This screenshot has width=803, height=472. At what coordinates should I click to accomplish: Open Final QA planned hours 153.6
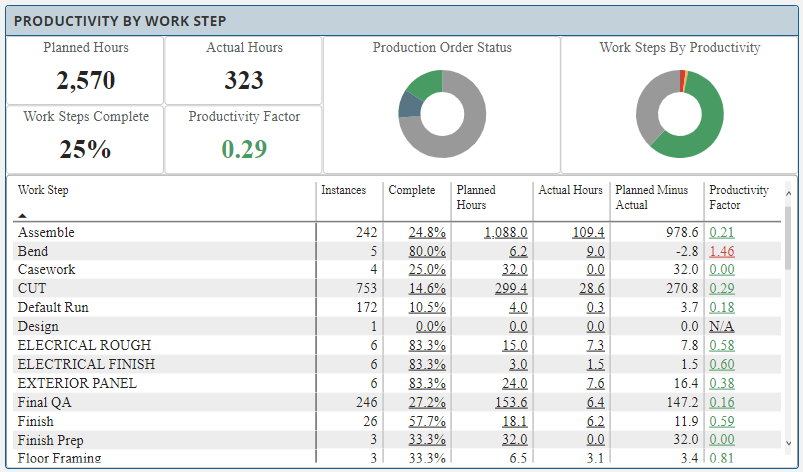coord(506,402)
